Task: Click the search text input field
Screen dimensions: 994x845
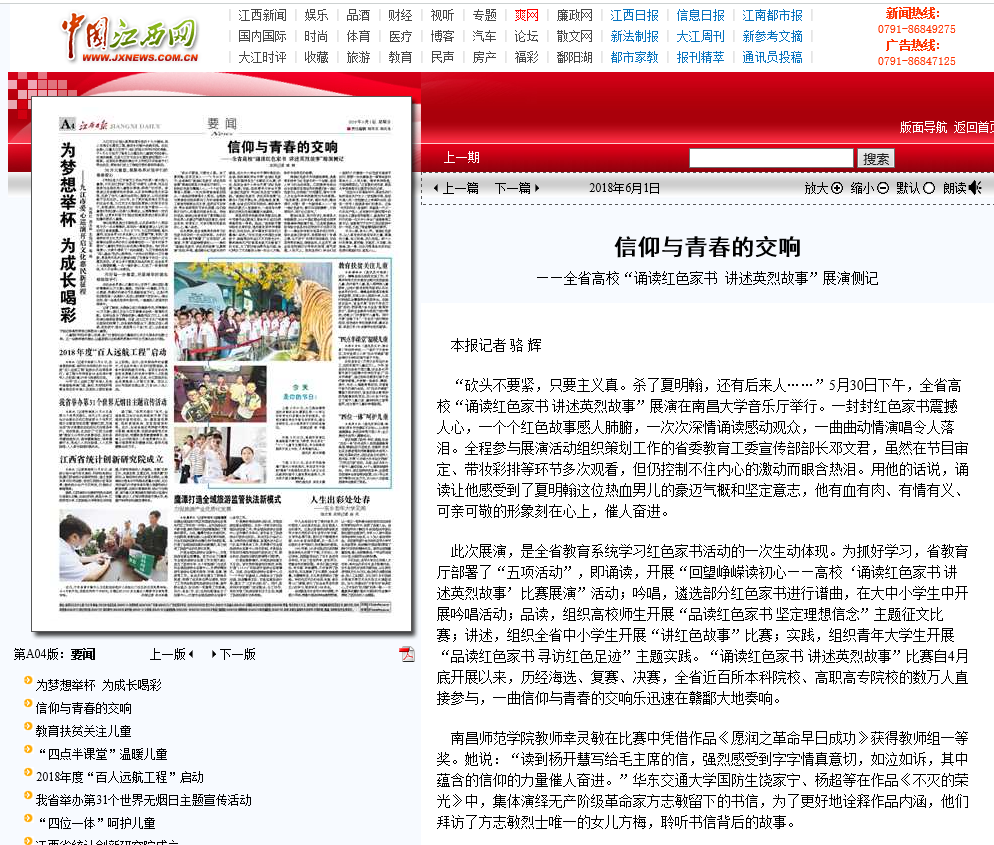Action: [x=771, y=158]
